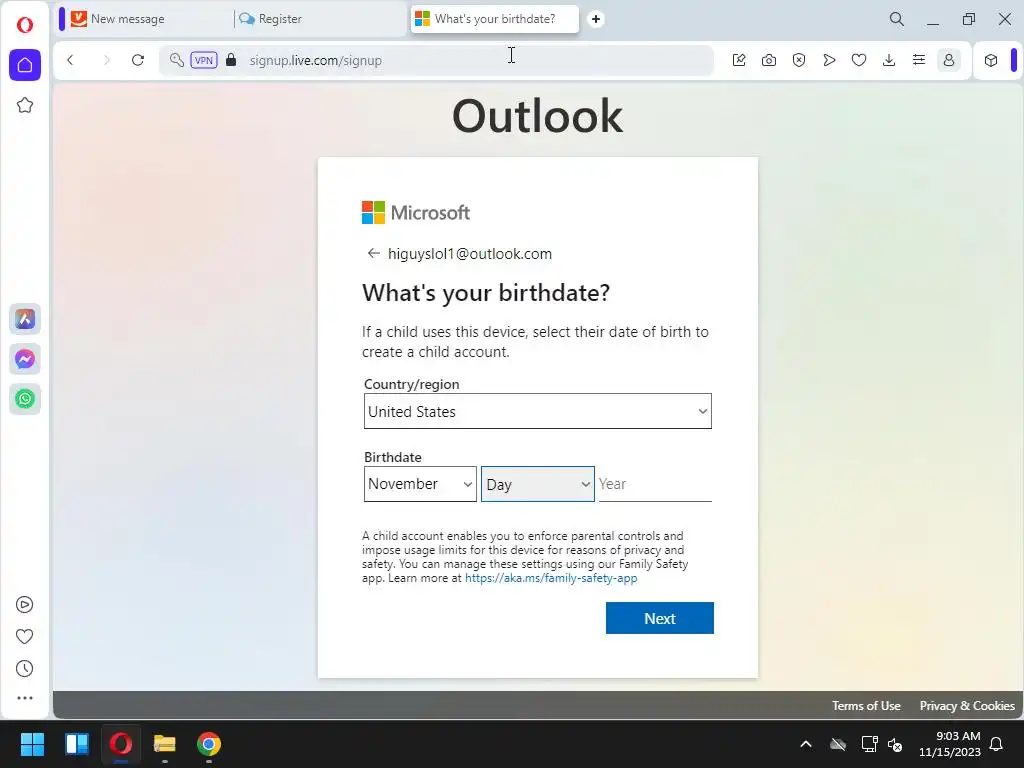
Task: Reload the signup page
Action: click(138, 60)
